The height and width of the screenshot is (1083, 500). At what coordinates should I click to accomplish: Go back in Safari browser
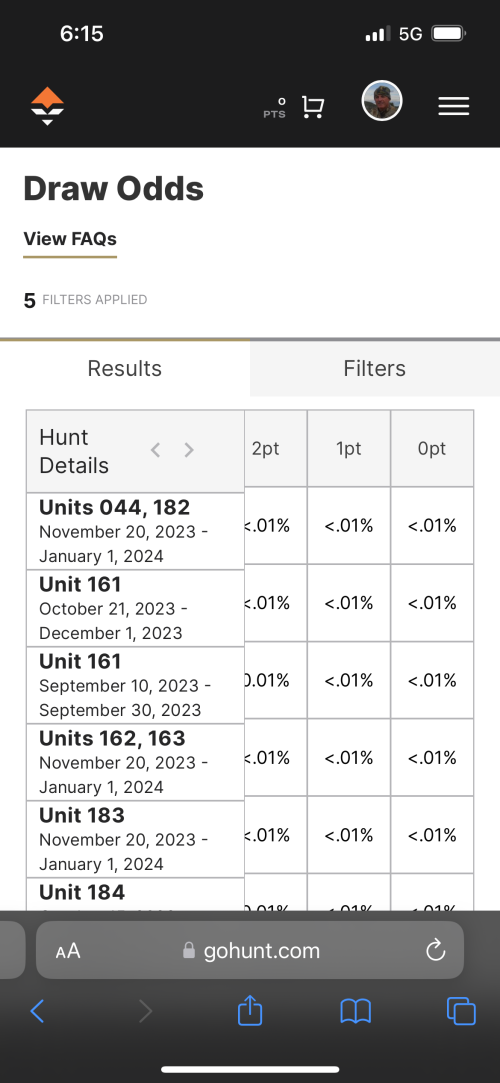[x=37, y=1012]
